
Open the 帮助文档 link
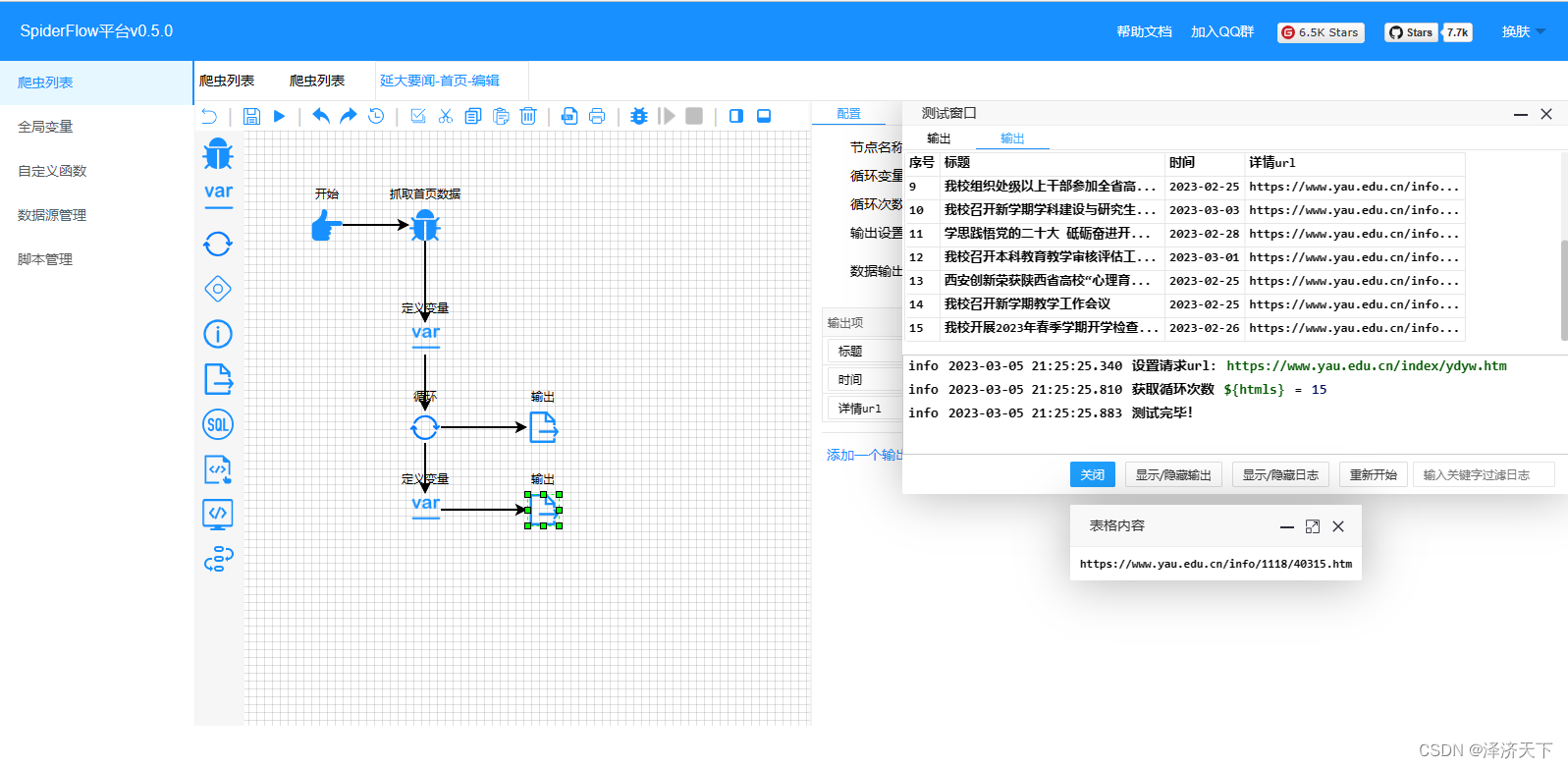pyautogui.click(x=1144, y=31)
